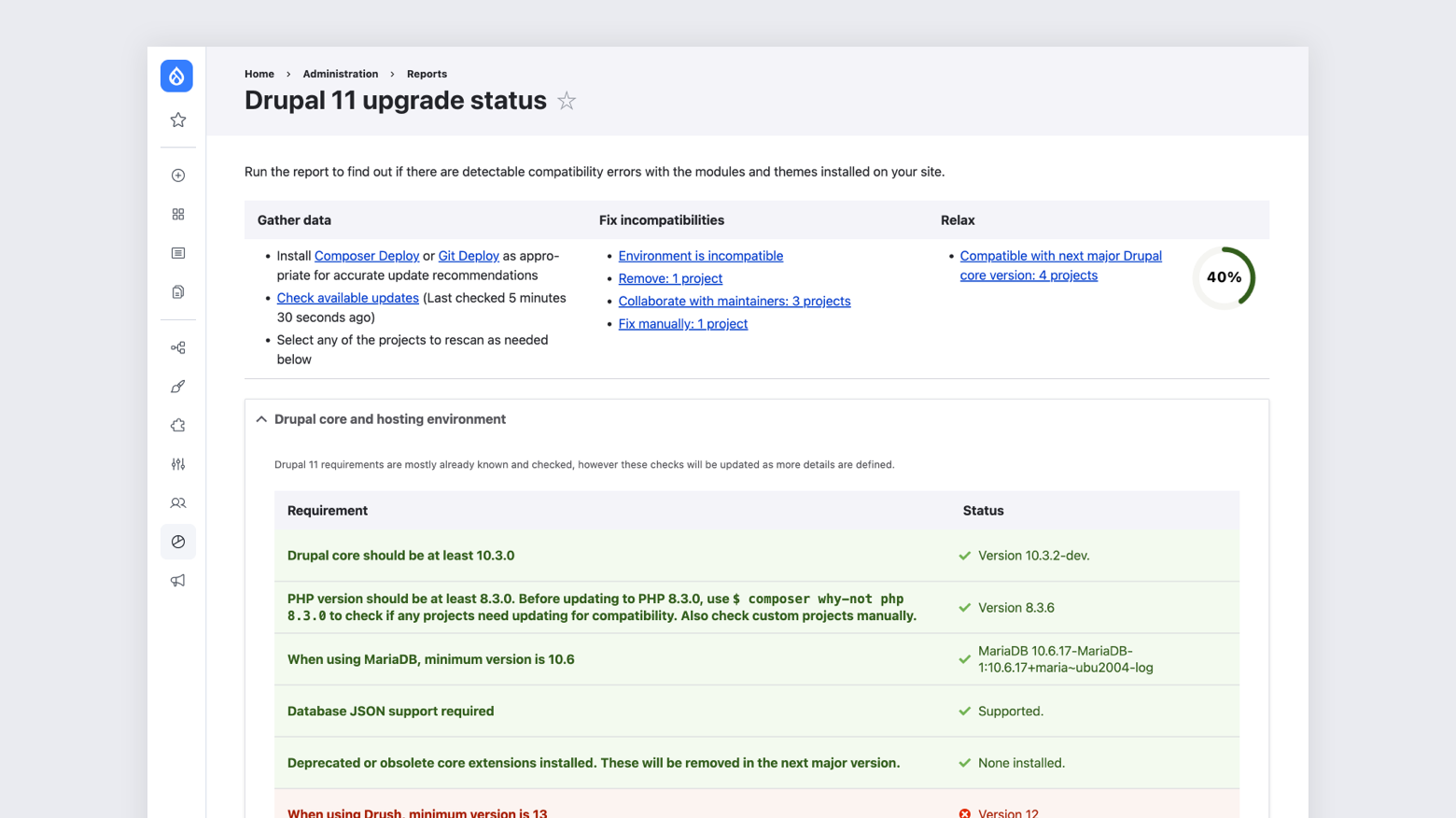1456x818 pixels.
Task: Add page to shortcuts via title star
Action: [567, 101]
